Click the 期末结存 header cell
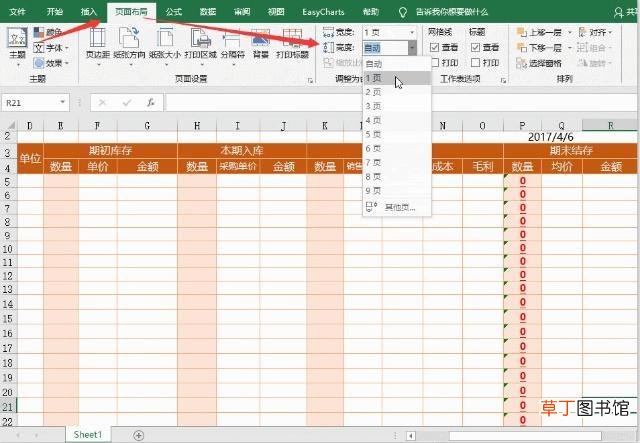Screen dimensions: 640x443 point(571,151)
